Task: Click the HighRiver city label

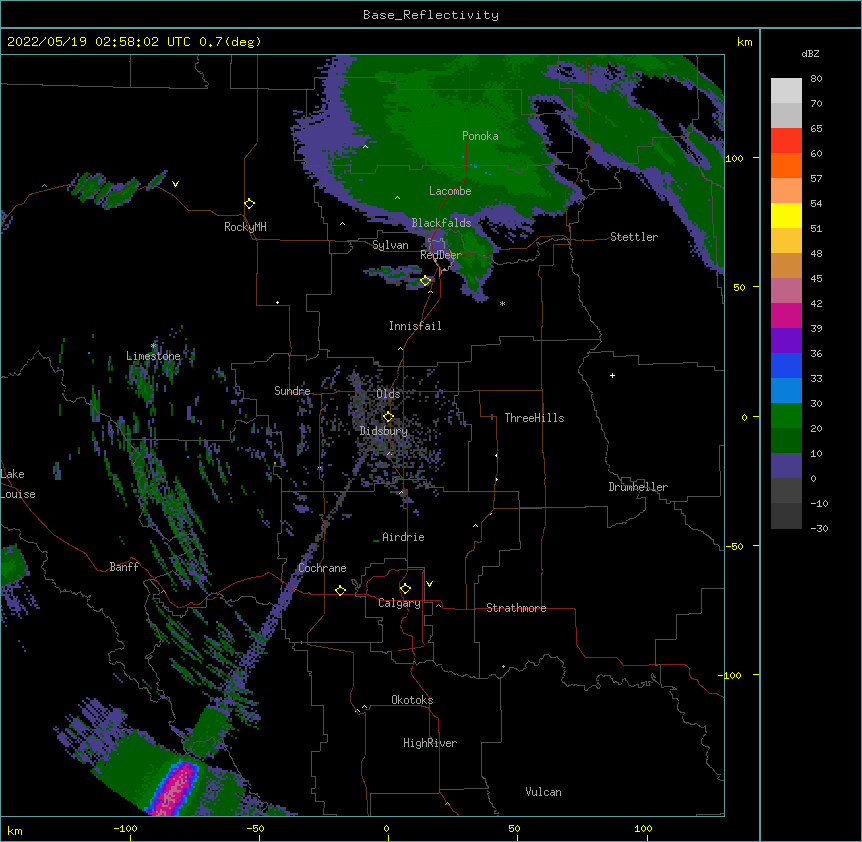Action: 430,743
